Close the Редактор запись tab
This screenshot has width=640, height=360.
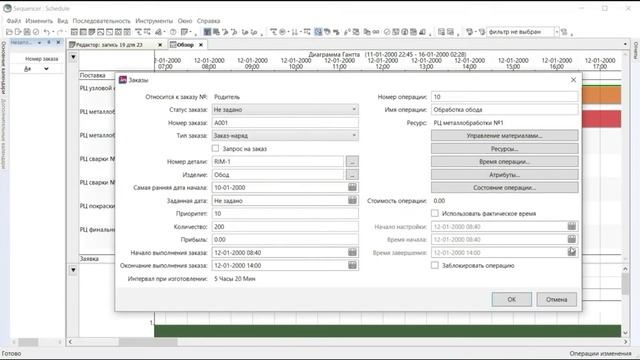click(160, 45)
